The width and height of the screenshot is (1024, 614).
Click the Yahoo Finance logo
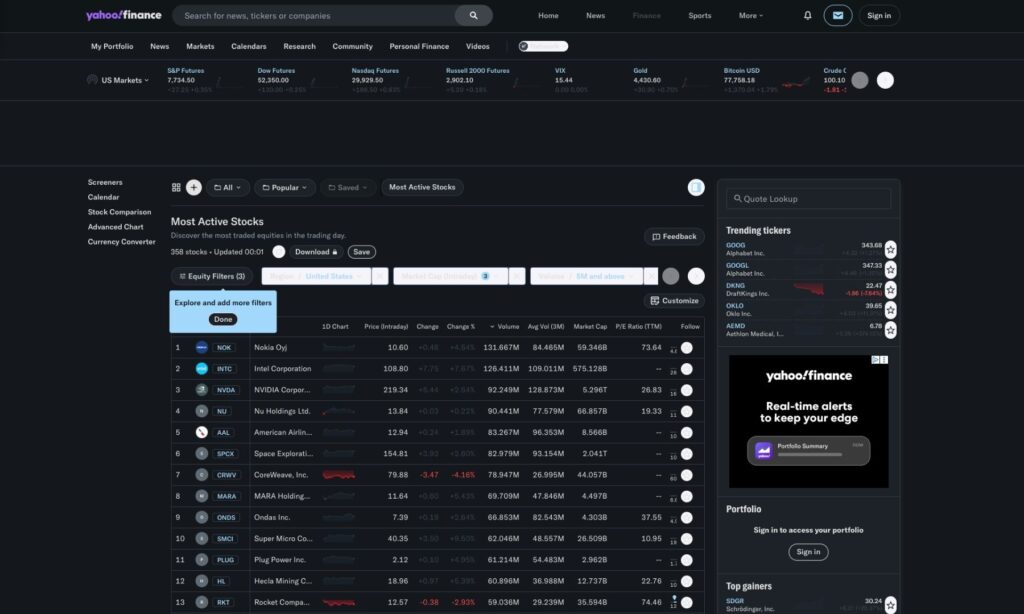123,15
